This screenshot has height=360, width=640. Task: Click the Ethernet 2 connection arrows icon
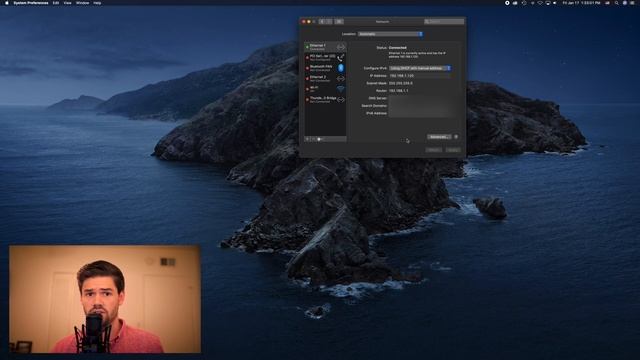pos(340,78)
